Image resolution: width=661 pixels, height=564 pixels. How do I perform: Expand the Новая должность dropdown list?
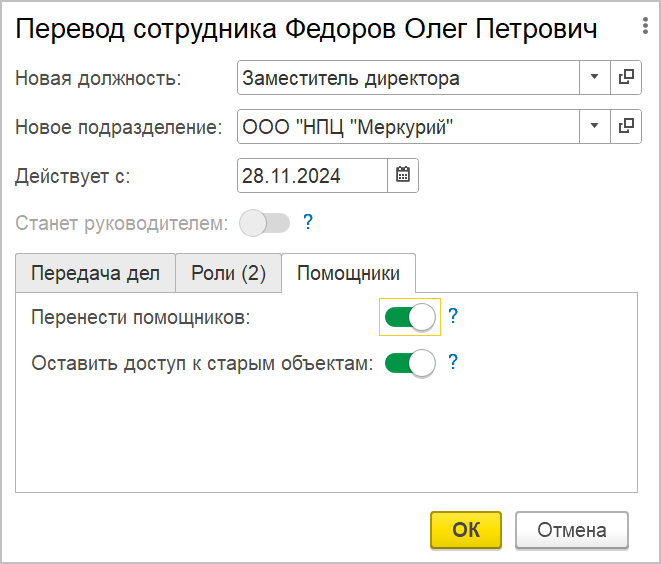click(x=594, y=77)
